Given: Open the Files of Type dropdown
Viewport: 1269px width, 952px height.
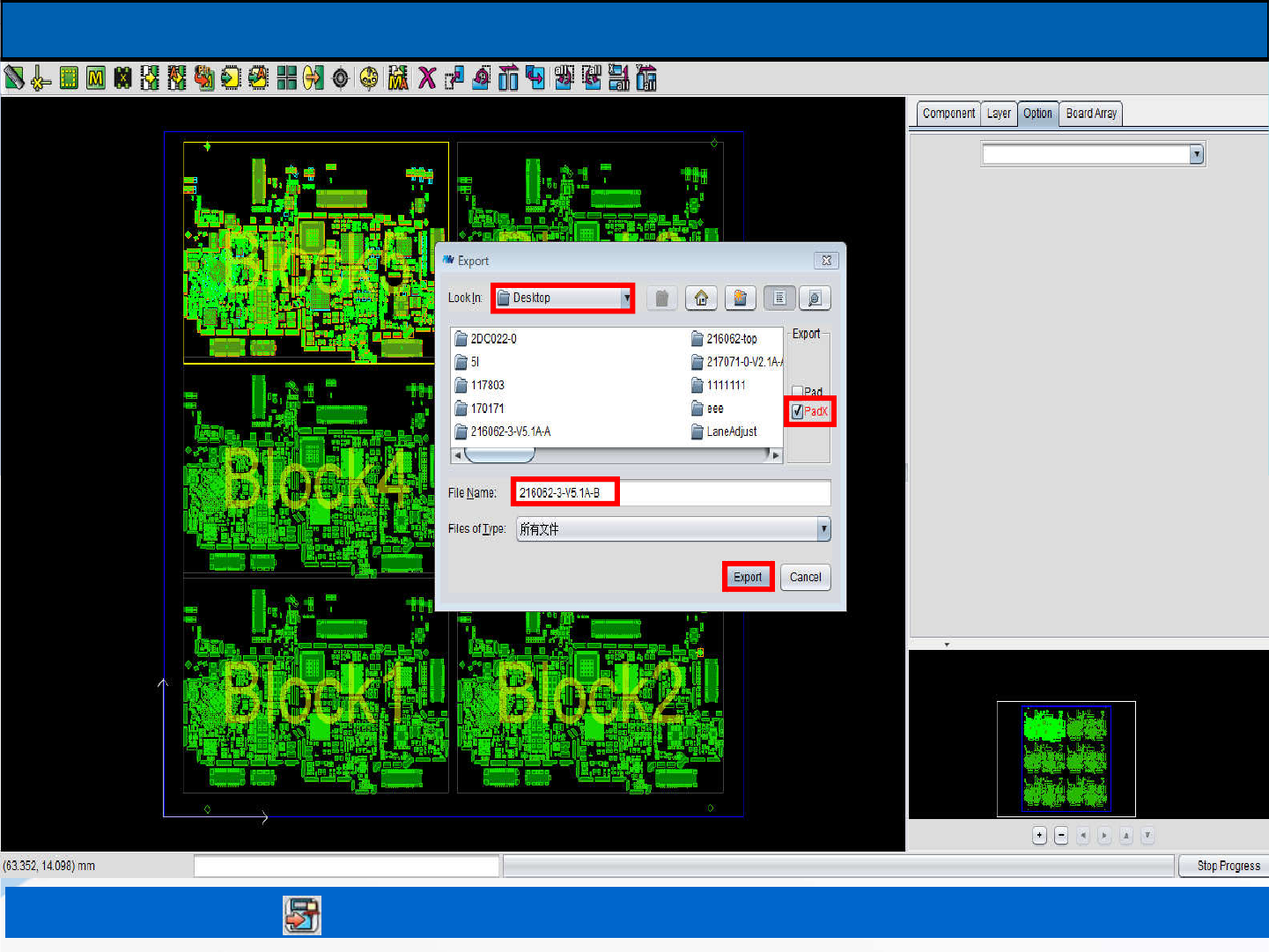Looking at the screenshot, I should (674, 529).
